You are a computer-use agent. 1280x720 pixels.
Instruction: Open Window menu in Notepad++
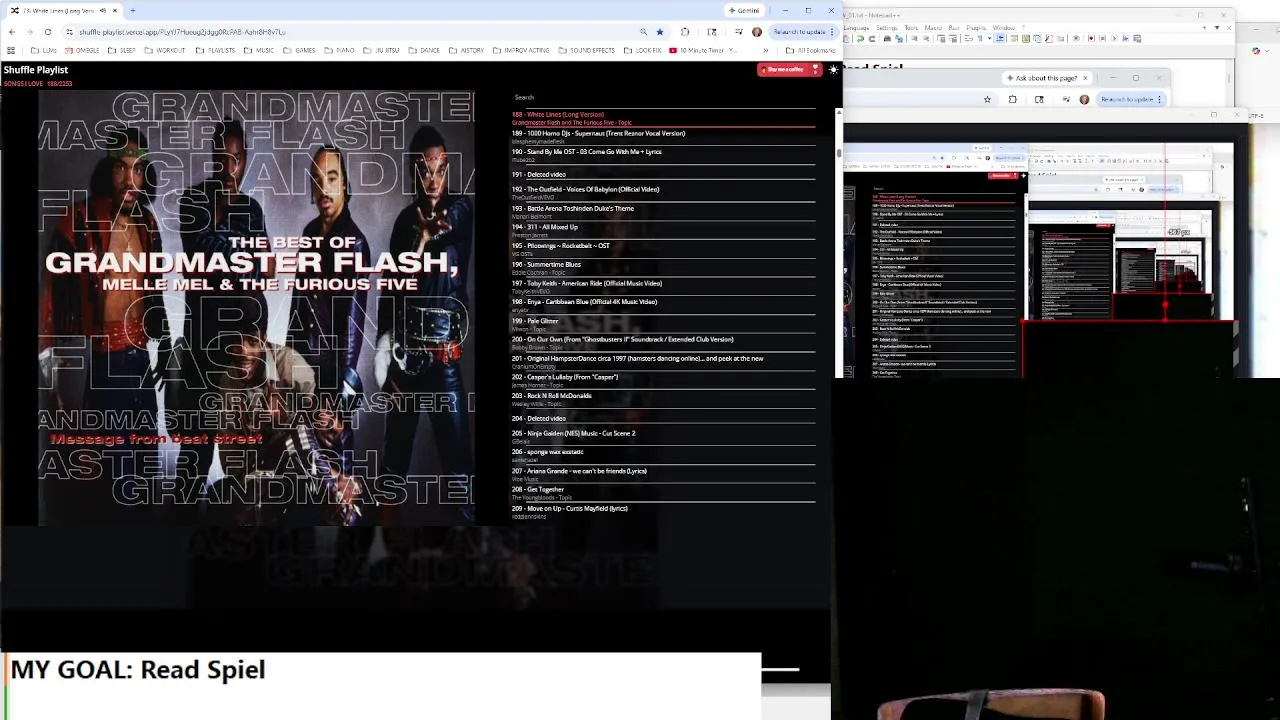1004,27
